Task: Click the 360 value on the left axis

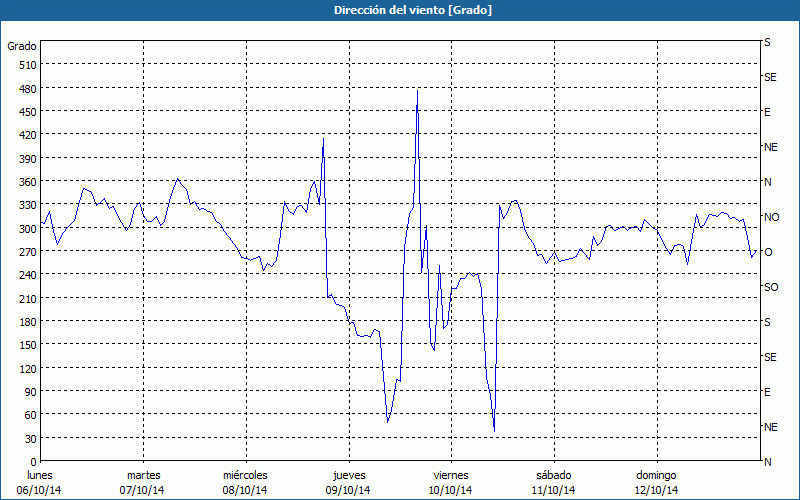Action: (x=27, y=182)
